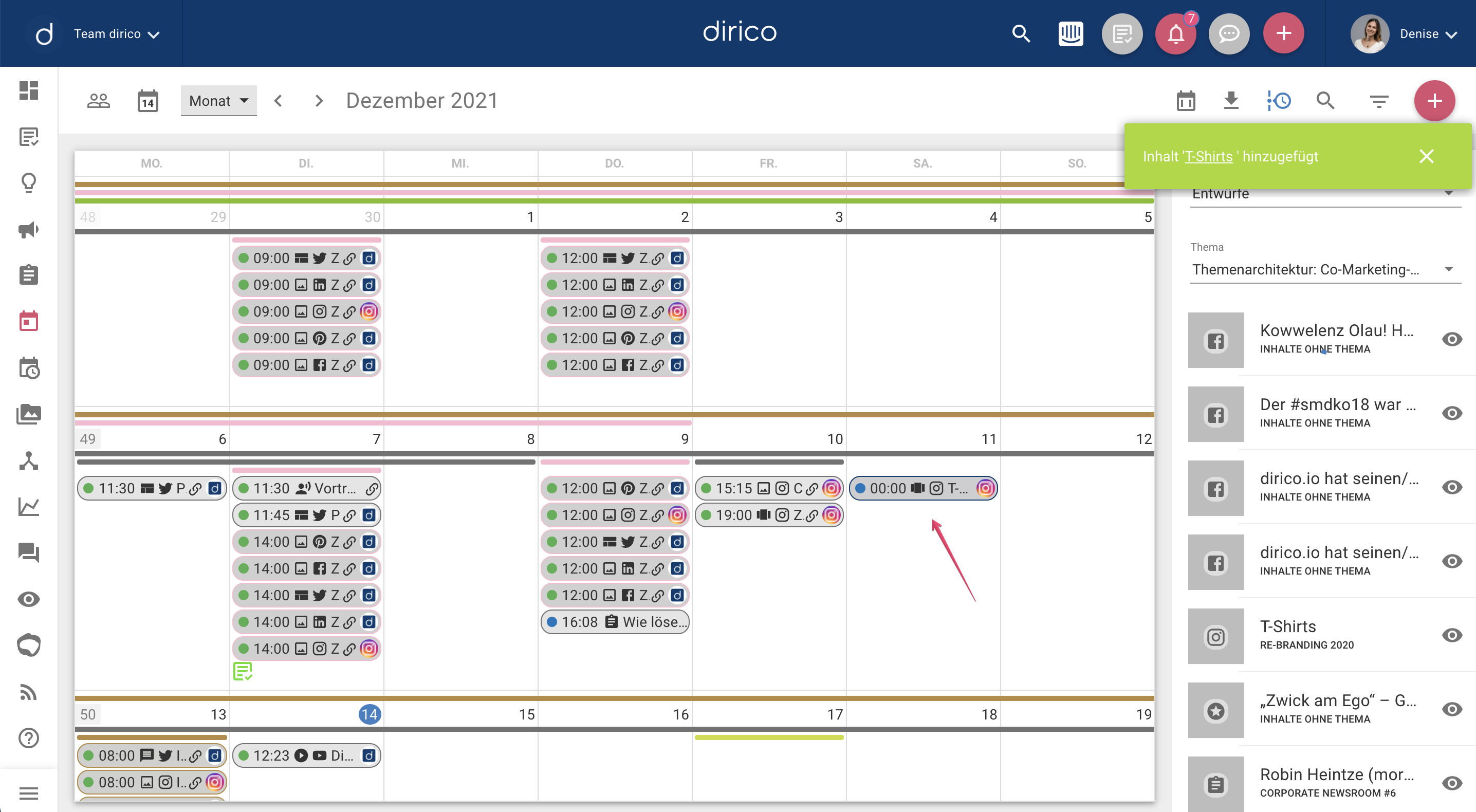Open the scheduled calendar clock icon in sidebar
The width and height of the screenshot is (1476, 812).
pyautogui.click(x=29, y=368)
